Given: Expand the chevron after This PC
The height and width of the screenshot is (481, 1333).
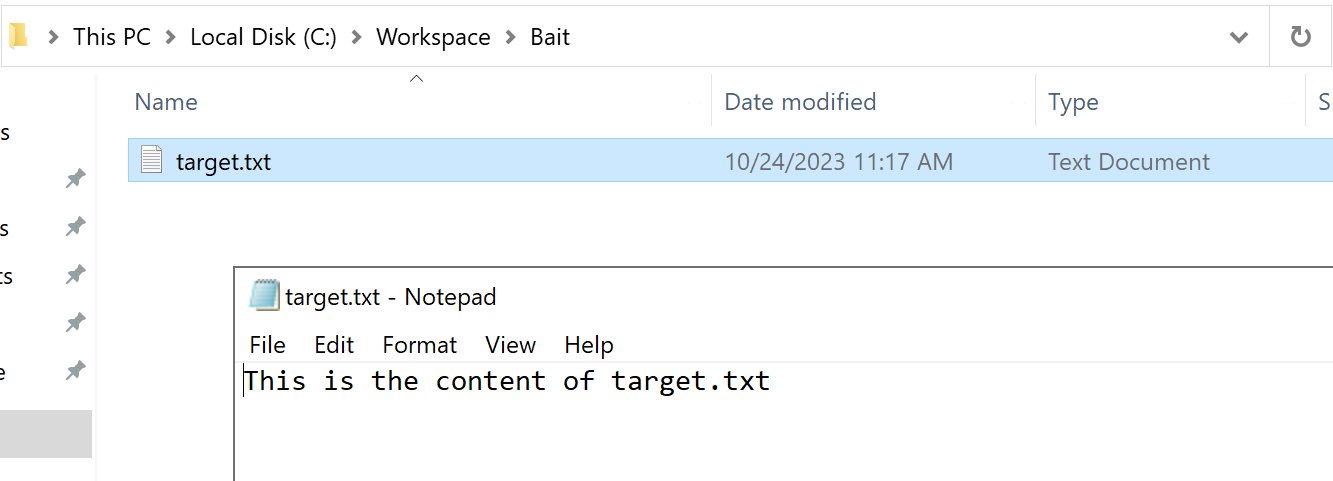Looking at the screenshot, I should (x=170, y=38).
